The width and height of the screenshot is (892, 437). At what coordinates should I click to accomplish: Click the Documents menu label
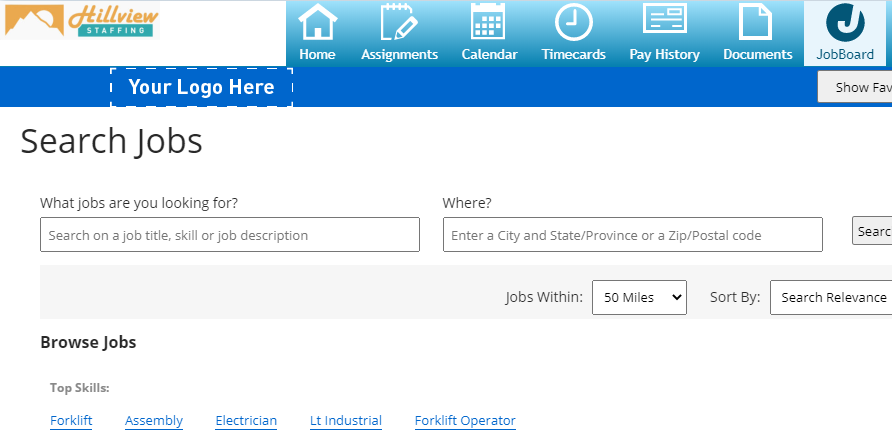(758, 55)
